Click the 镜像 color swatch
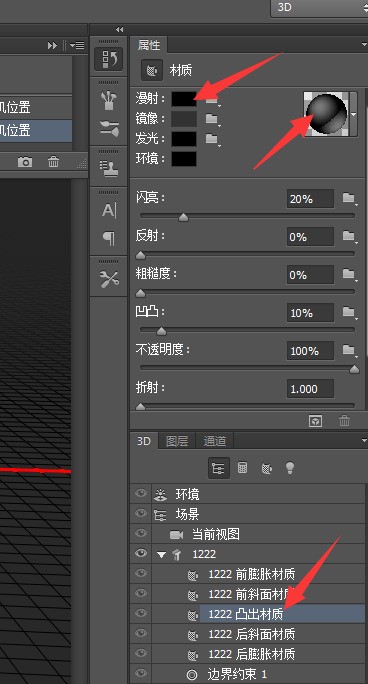368x684 pixels. [x=184, y=119]
